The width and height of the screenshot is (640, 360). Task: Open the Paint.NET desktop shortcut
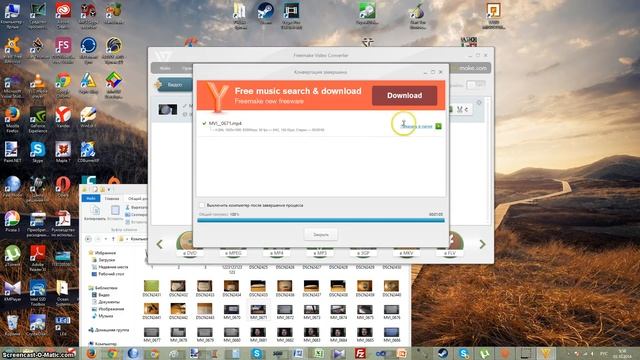12,152
